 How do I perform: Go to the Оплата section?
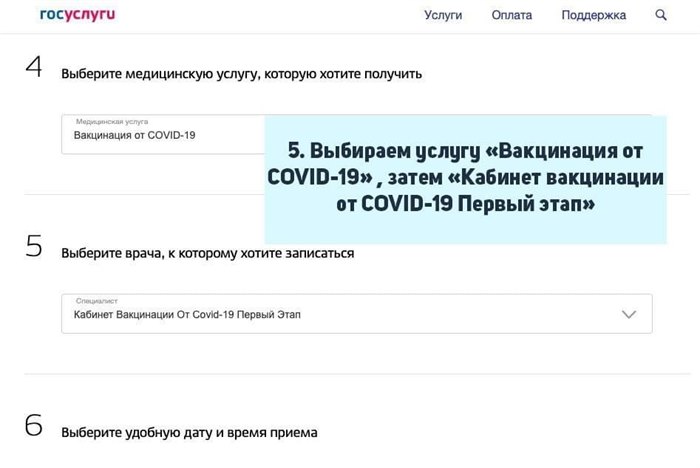click(x=511, y=15)
